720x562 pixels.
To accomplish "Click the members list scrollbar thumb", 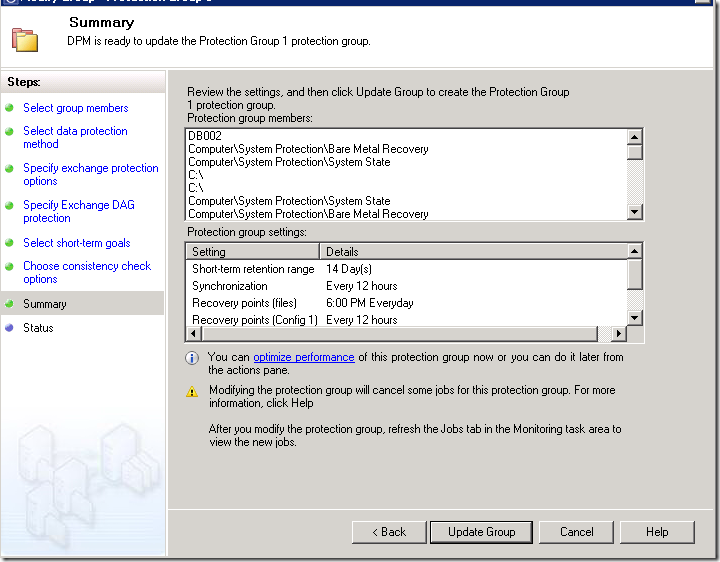I will coord(635,152).
